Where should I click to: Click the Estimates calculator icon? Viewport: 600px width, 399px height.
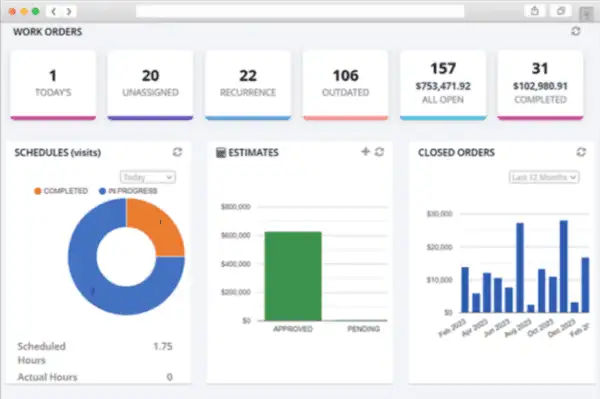point(221,153)
